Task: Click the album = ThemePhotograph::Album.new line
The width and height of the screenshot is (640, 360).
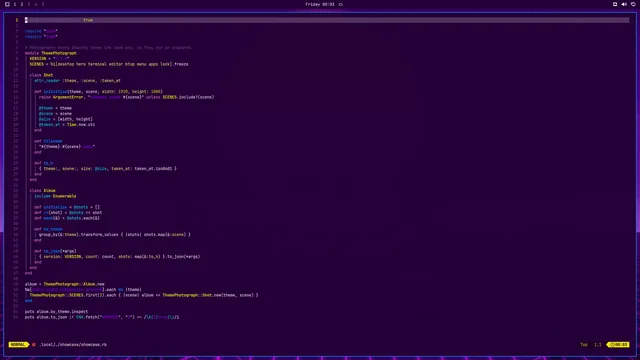Action: [x=64, y=284]
